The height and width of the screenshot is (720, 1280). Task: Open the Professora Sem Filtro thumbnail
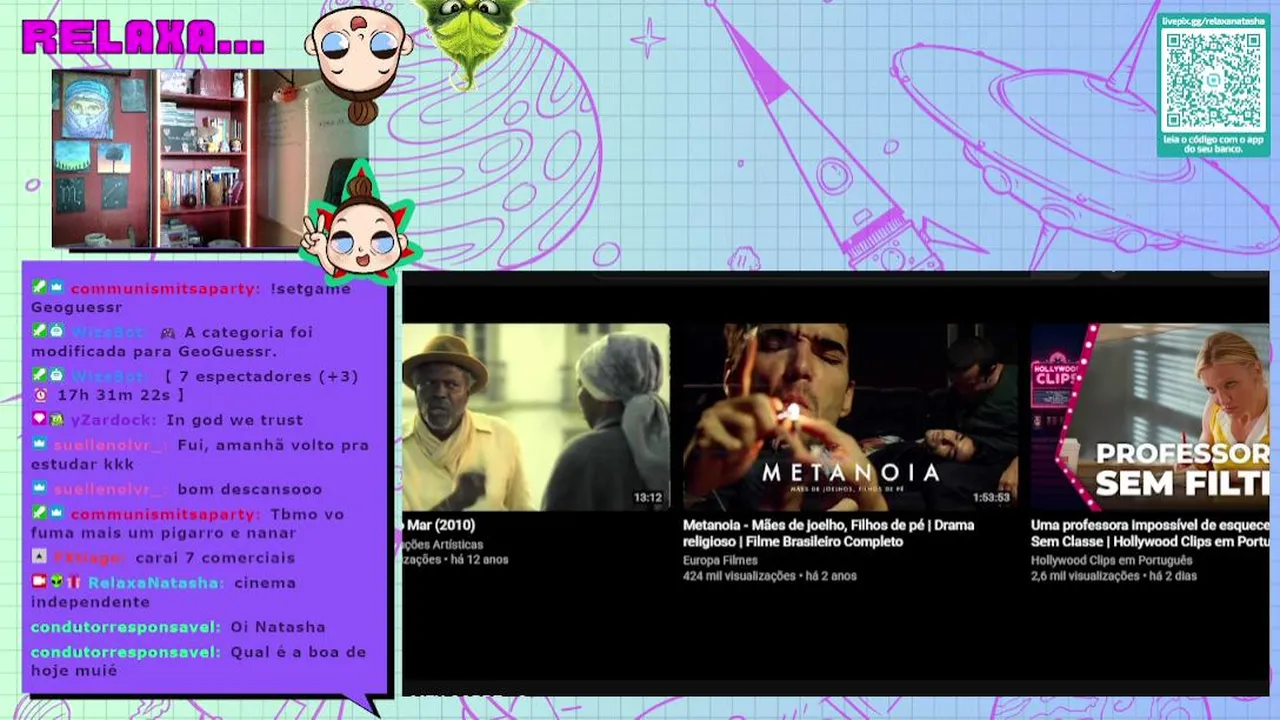point(1150,417)
